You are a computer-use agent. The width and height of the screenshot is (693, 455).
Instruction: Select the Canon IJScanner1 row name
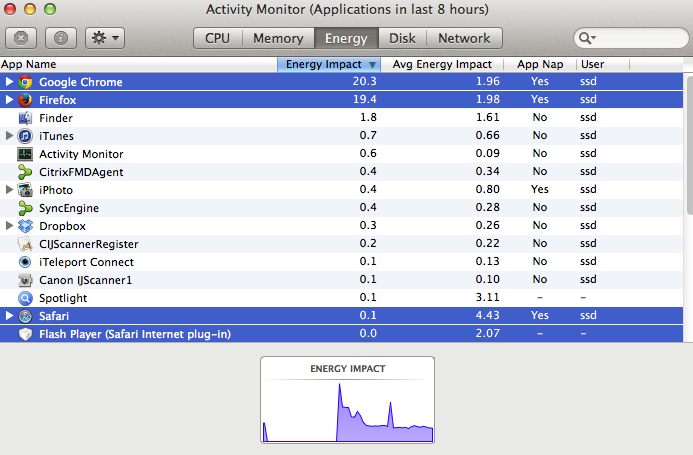click(85, 280)
